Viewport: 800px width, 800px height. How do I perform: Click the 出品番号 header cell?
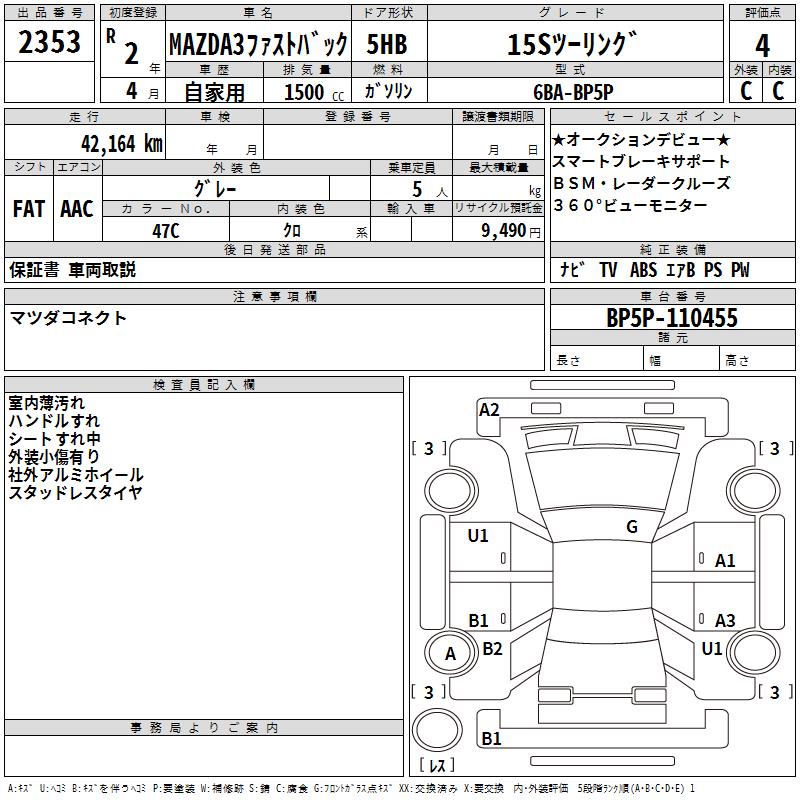point(49,13)
